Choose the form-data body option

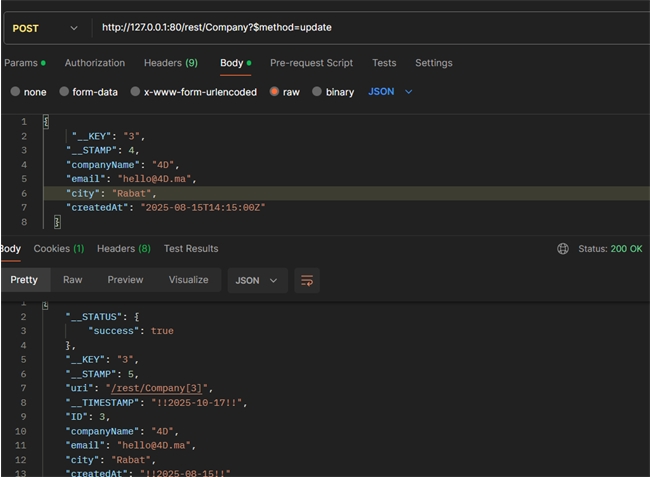[x=64, y=92]
